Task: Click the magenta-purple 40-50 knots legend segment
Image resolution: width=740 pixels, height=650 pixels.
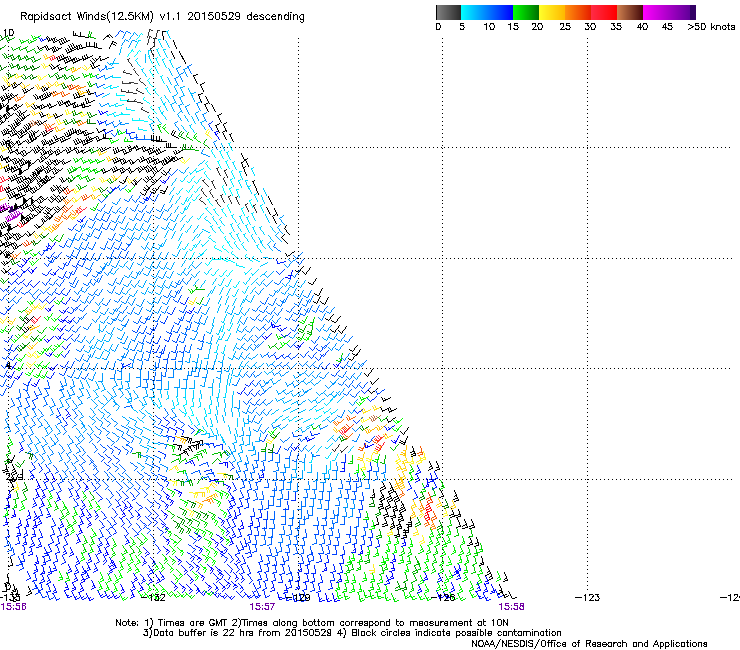Action: pyautogui.click(x=669, y=12)
